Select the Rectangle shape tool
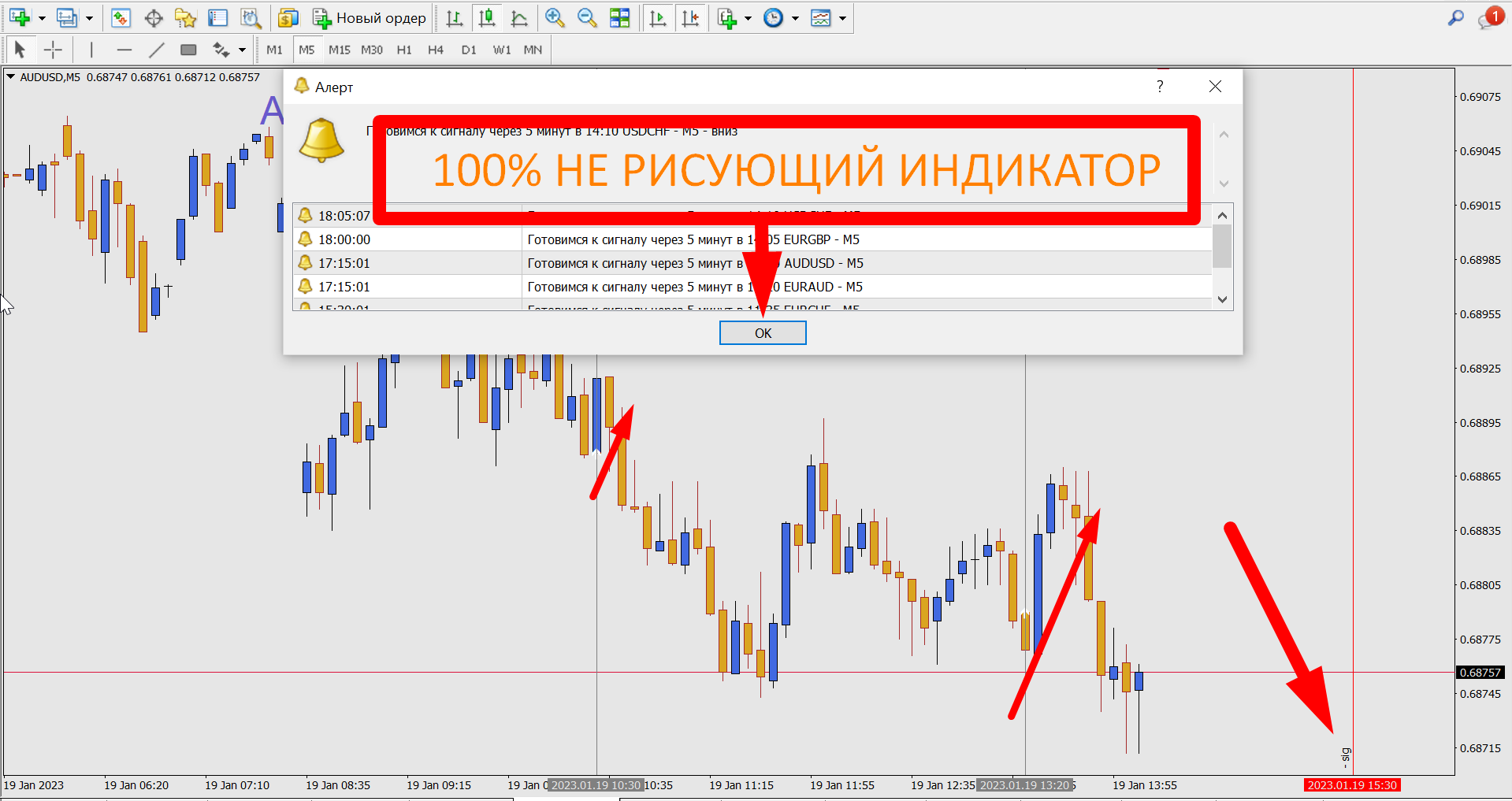The image size is (1512, 801). click(188, 50)
